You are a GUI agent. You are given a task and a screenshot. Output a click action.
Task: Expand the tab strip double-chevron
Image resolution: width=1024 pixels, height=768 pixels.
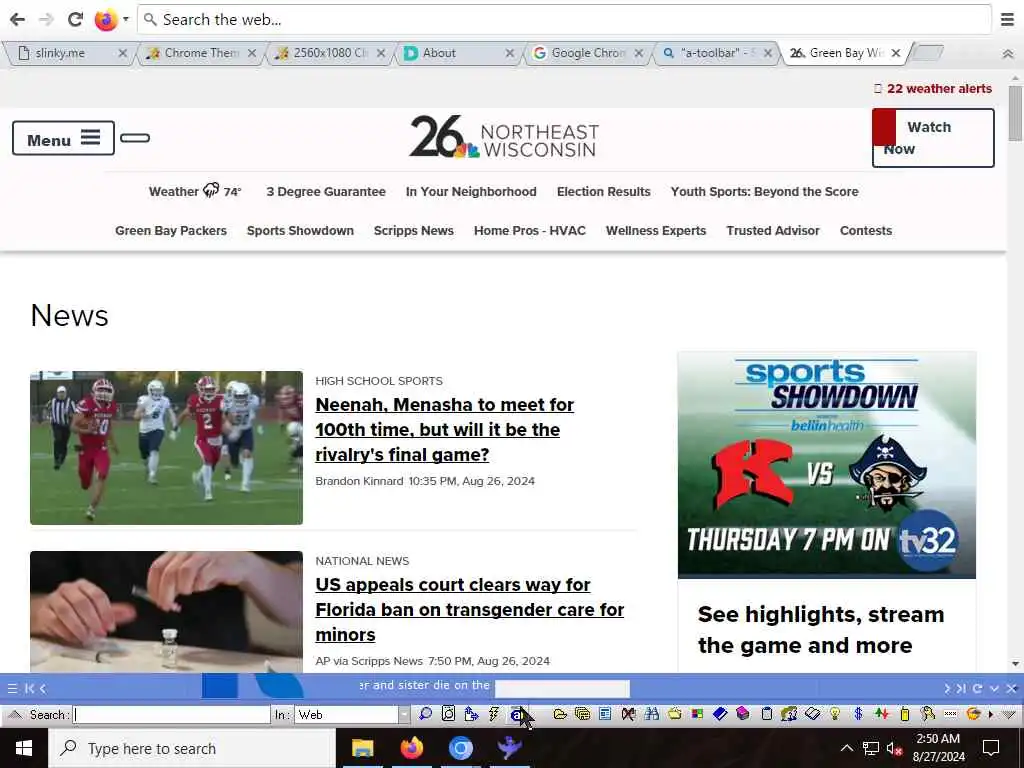(1008, 54)
